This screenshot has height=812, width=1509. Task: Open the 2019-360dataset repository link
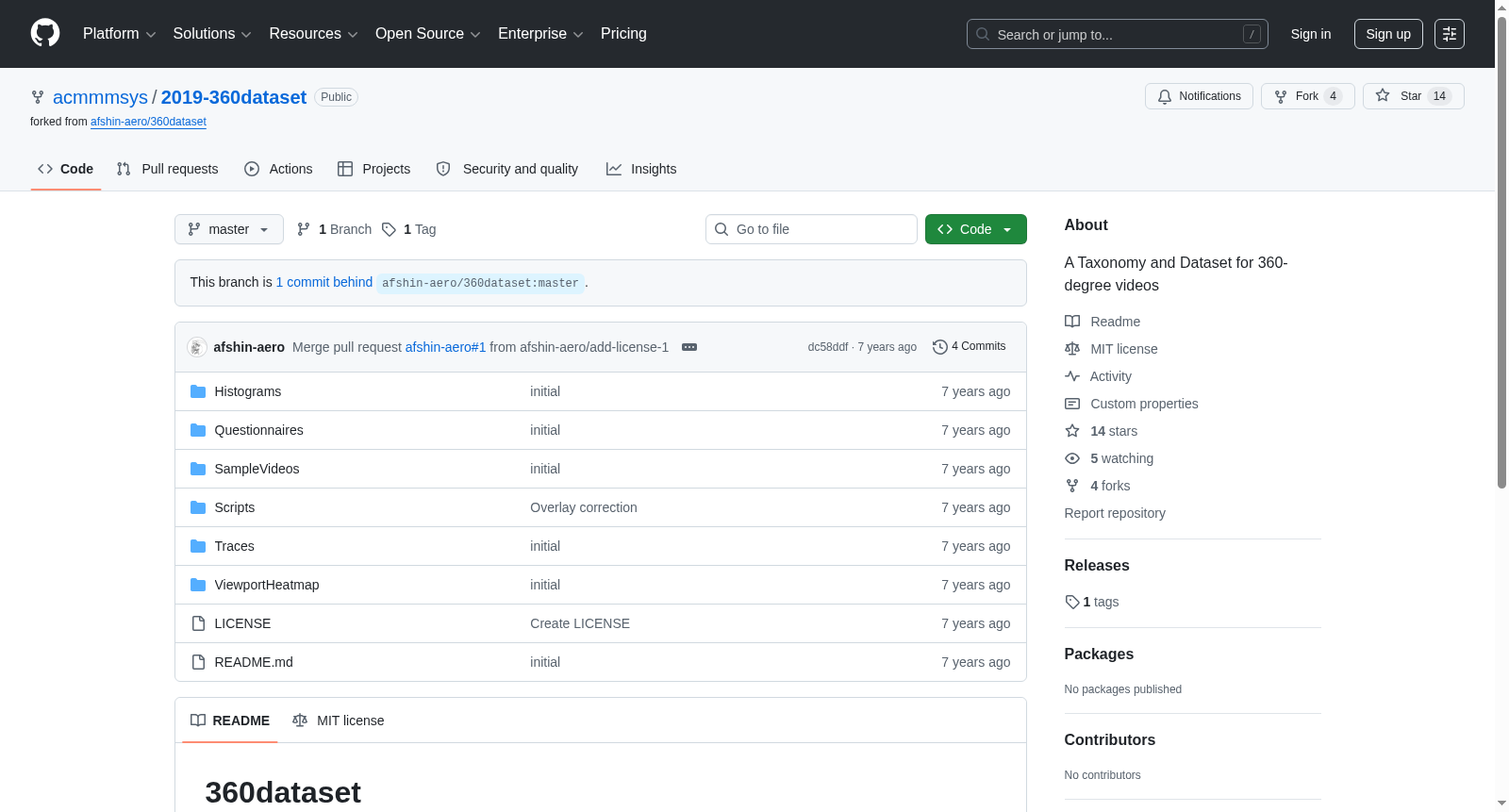pos(233,97)
